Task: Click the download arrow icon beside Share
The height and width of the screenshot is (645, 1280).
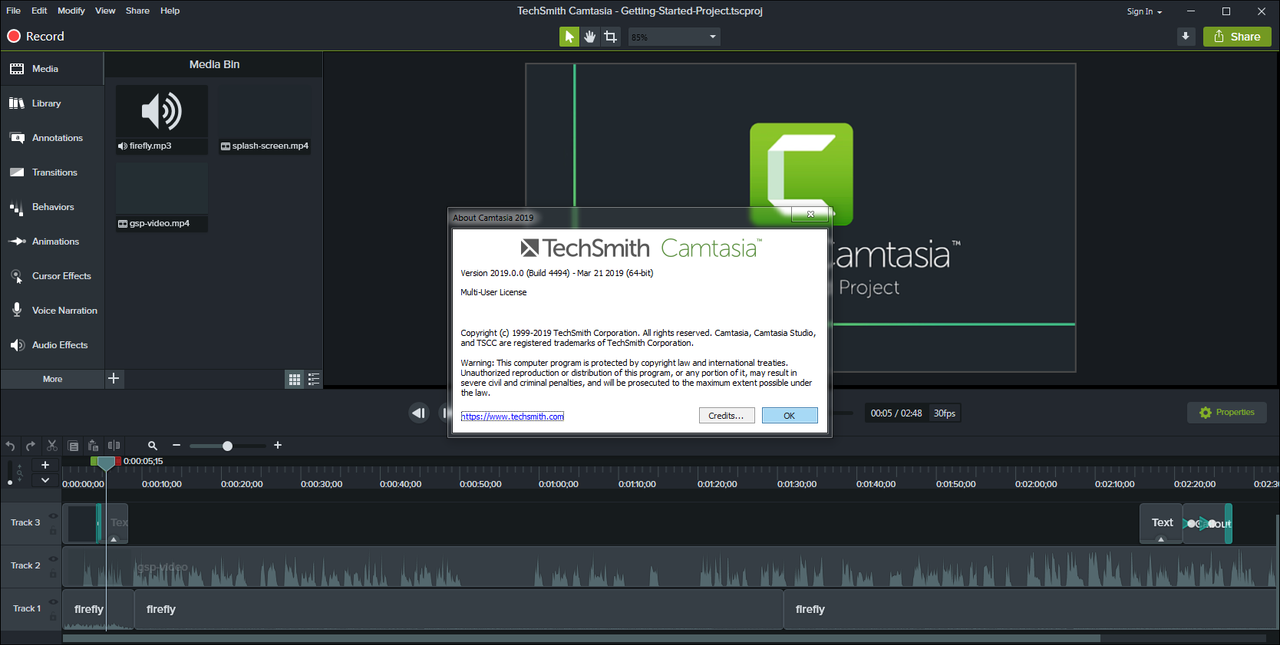Action: [x=1186, y=37]
